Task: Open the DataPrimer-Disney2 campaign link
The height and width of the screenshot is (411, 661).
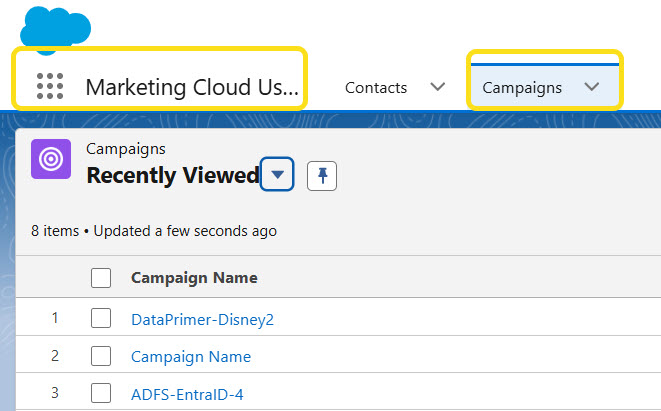Action: click(202, 320)
